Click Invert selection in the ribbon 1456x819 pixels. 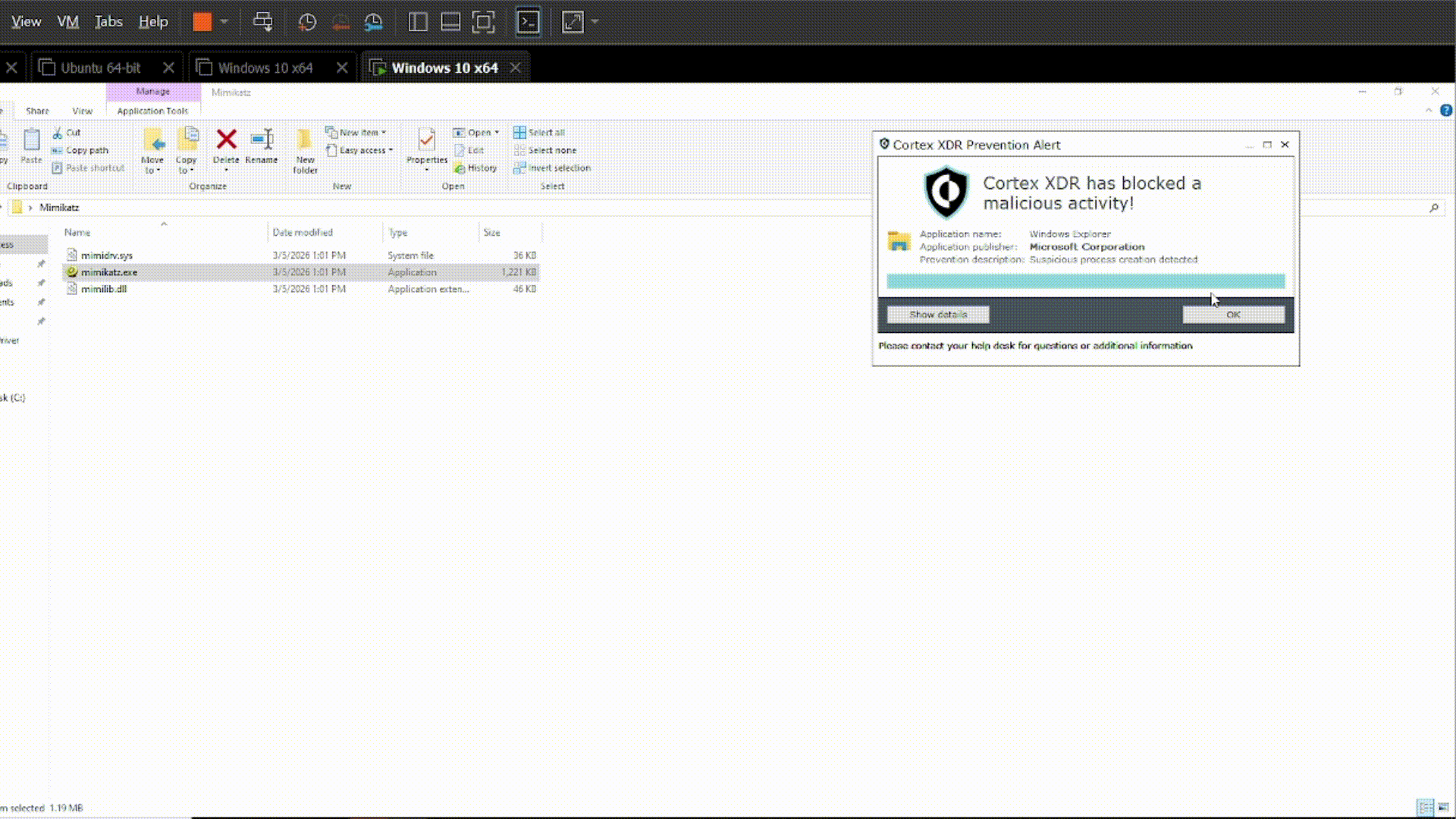552,168
